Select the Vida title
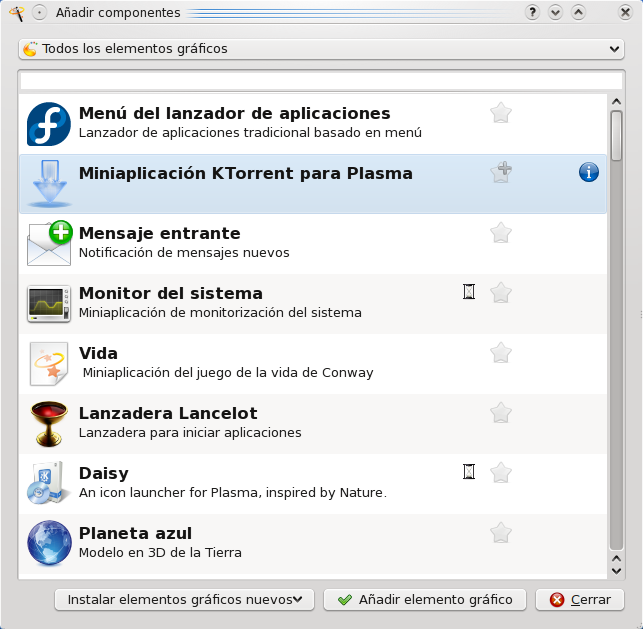 coord(98,353)
